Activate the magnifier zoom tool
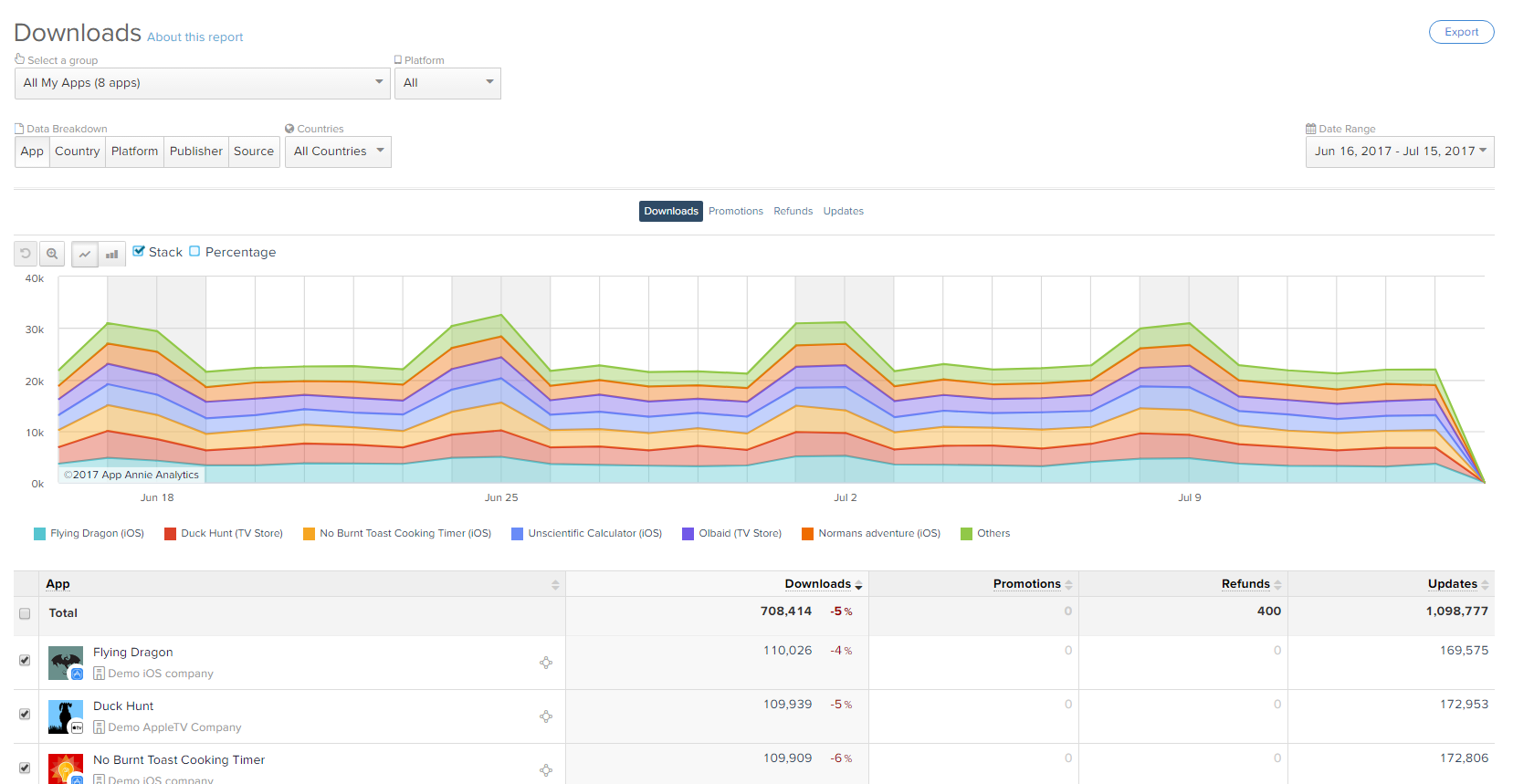Viewport: 1534px width, 784px height. [x=52, y=254]
